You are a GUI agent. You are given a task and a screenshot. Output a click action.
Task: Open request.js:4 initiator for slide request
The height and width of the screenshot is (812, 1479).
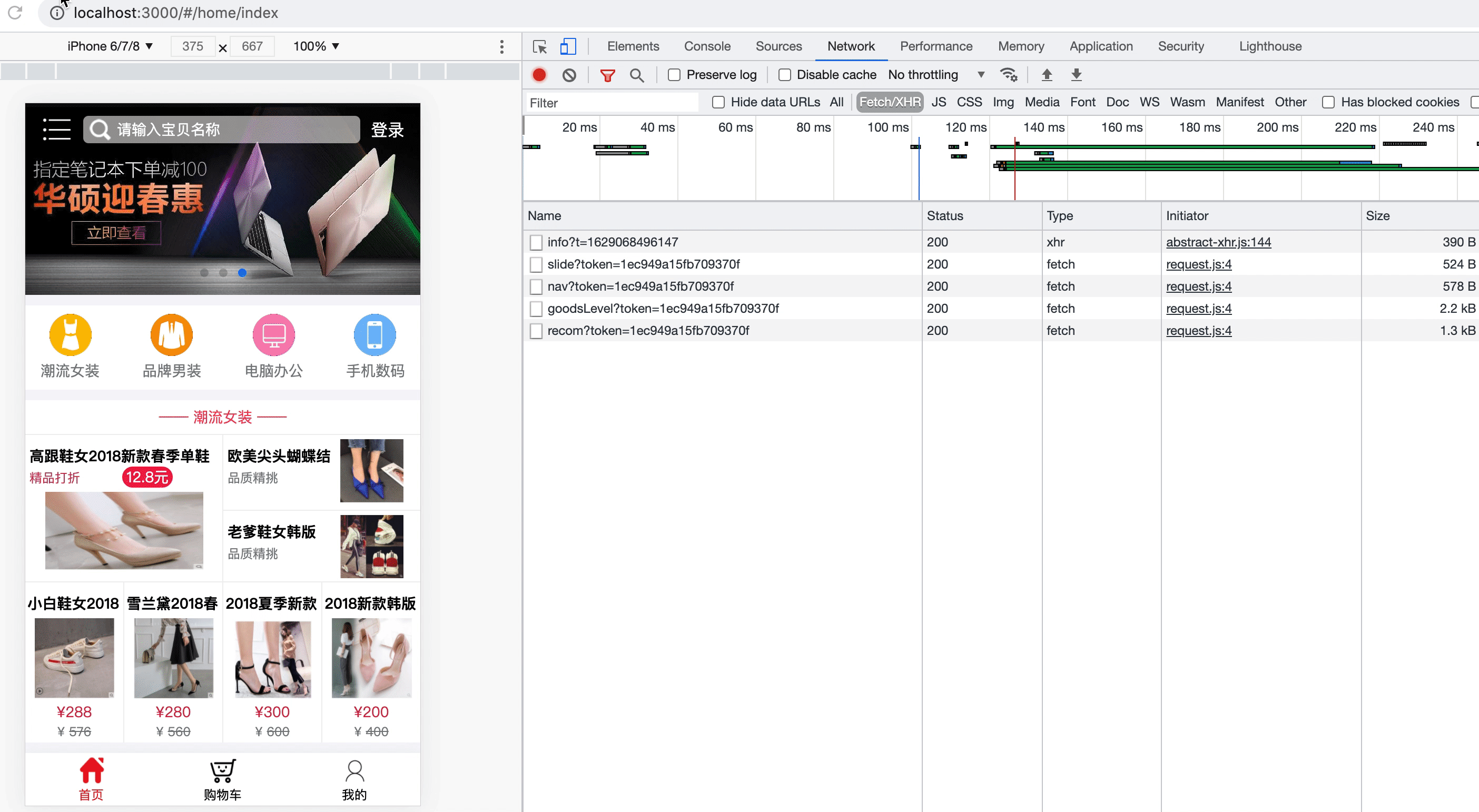pyautogui.click(x=1198, y=264)
